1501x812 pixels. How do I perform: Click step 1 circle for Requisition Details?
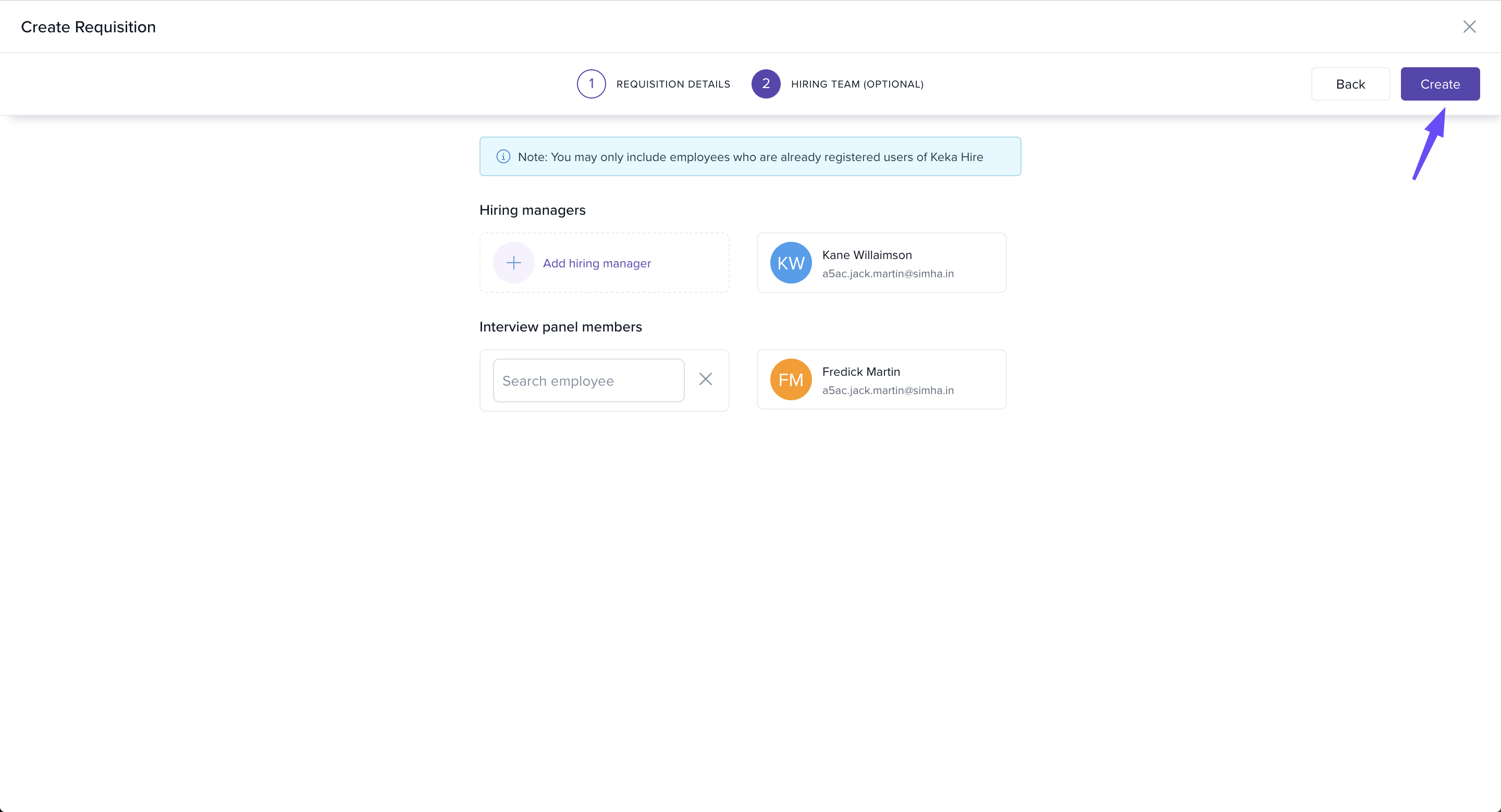tap(591, 84)
